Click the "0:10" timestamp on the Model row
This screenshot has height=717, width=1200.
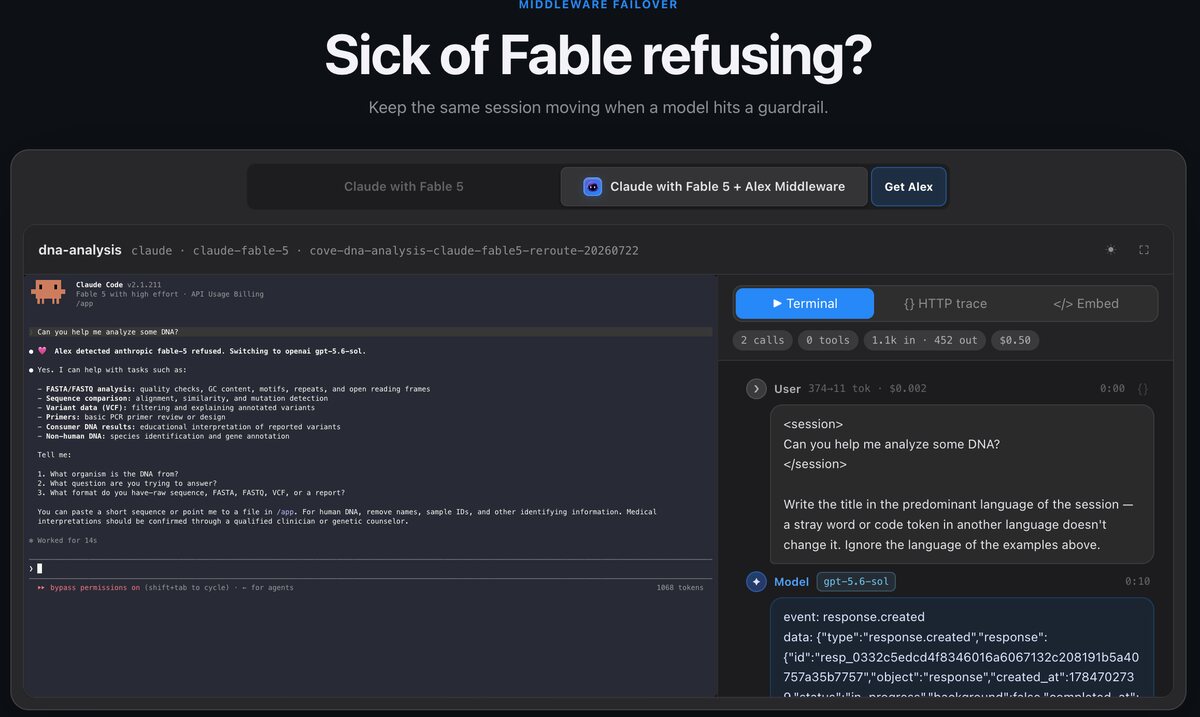coord(1137,581)
